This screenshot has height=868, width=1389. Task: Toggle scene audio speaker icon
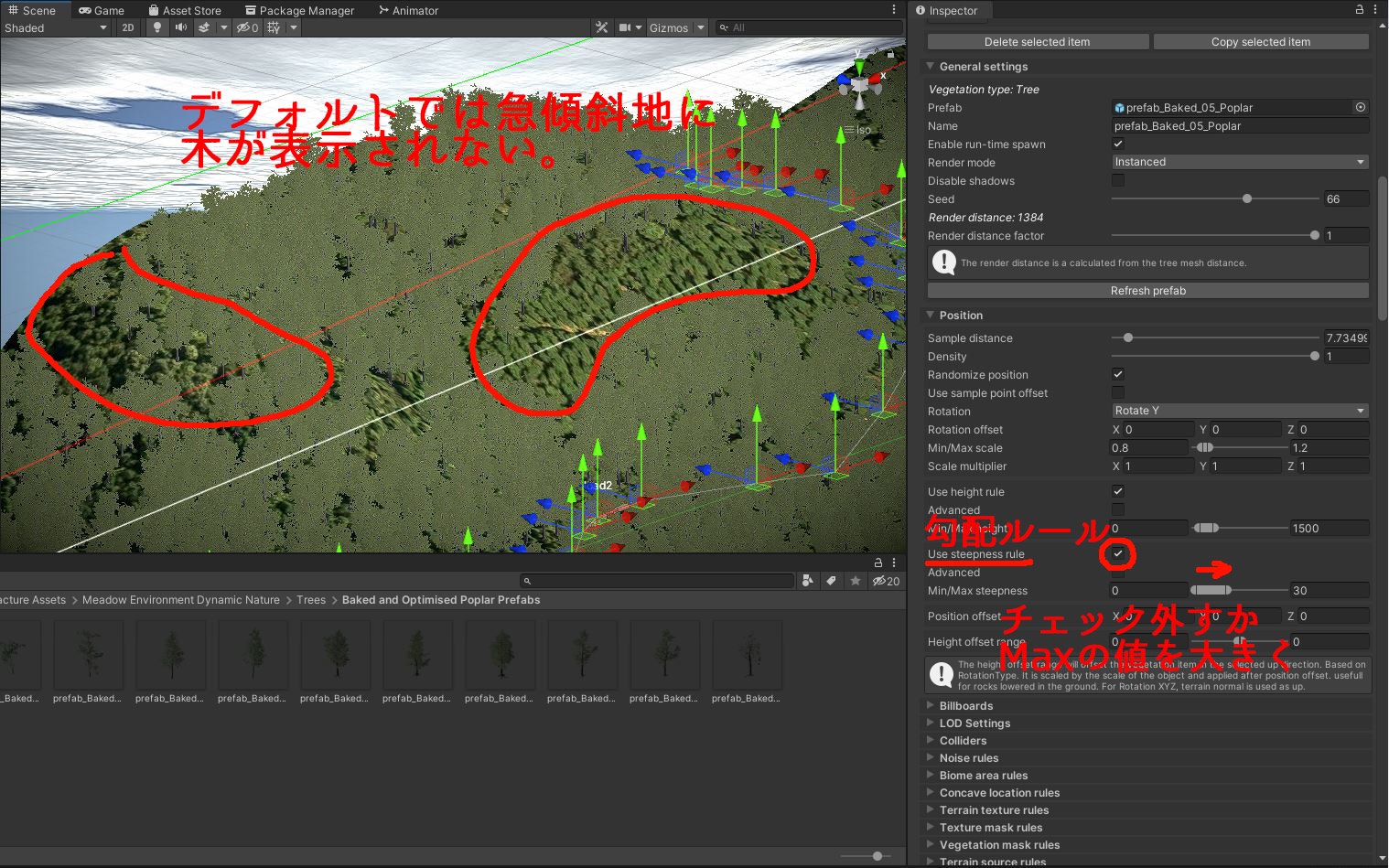point(180,27)
